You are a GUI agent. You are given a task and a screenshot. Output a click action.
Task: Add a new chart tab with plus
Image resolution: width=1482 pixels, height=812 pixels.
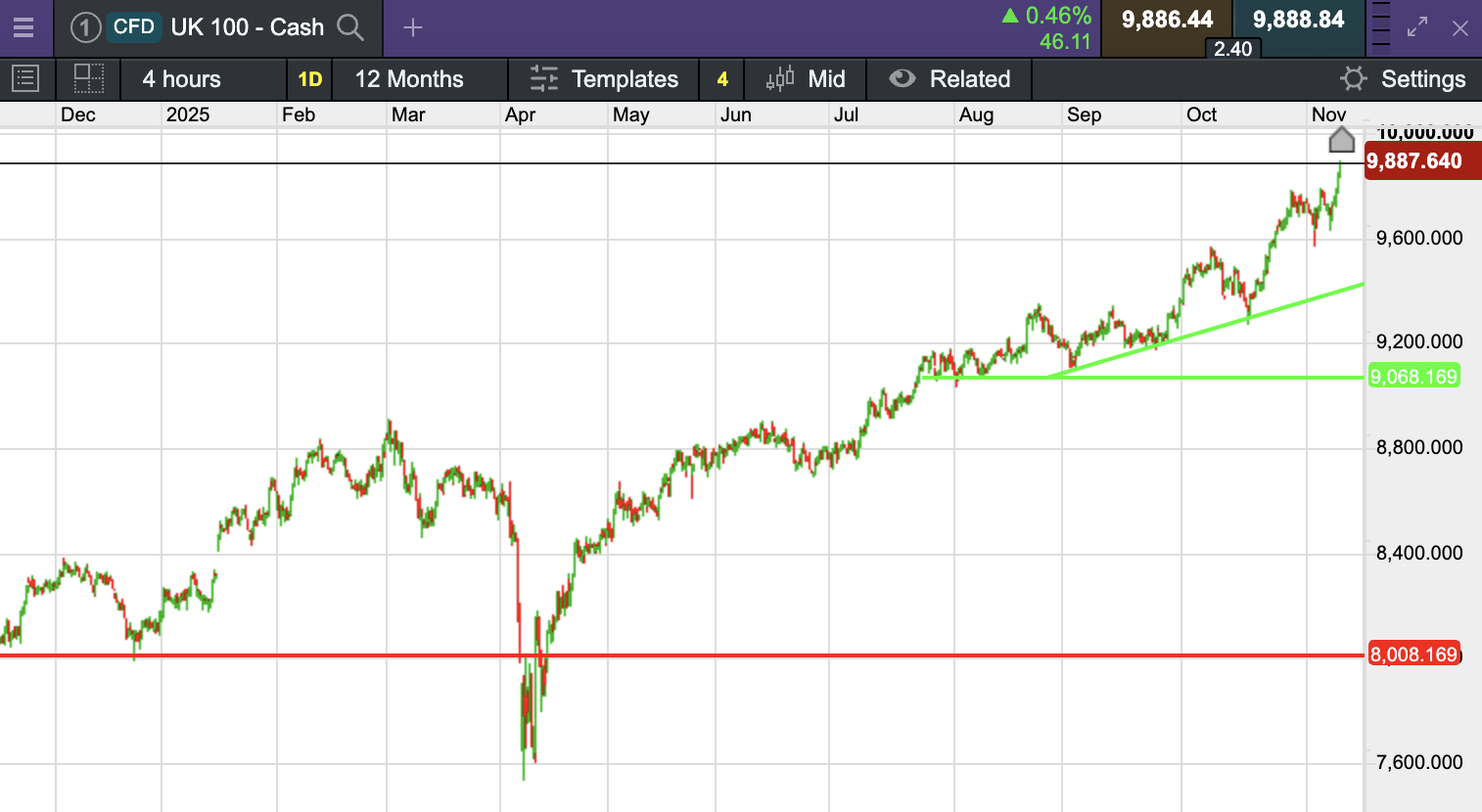tap(413, 27)
